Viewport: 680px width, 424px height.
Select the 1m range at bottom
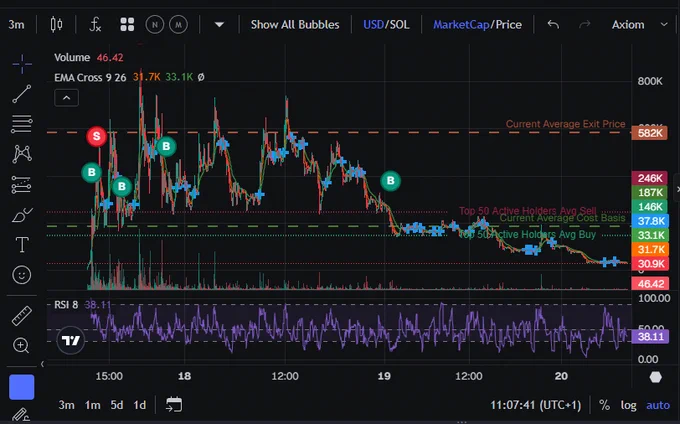point(92,405)
